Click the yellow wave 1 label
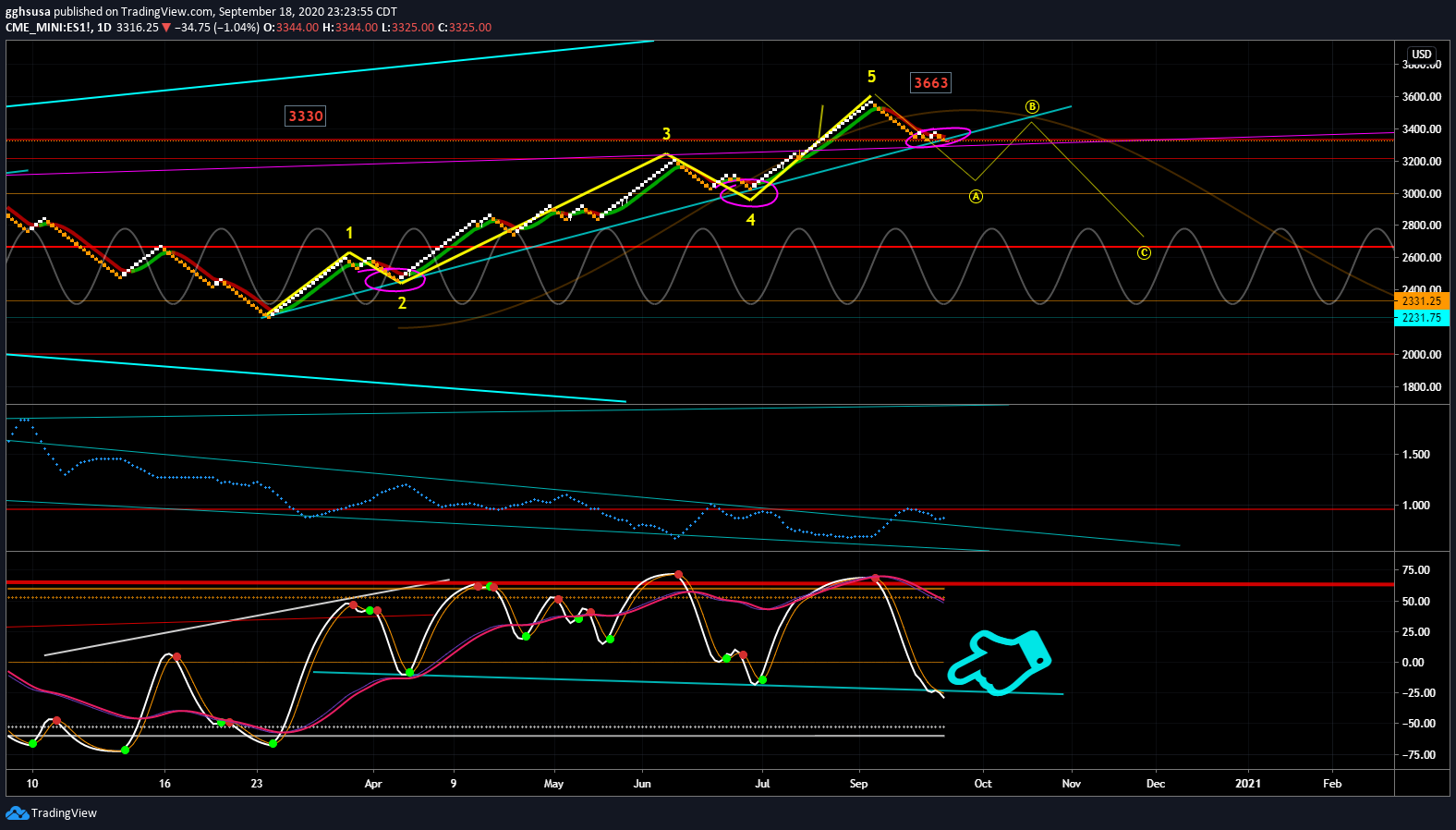Viewport: 1456px width, 830px height. pos(349,233)
